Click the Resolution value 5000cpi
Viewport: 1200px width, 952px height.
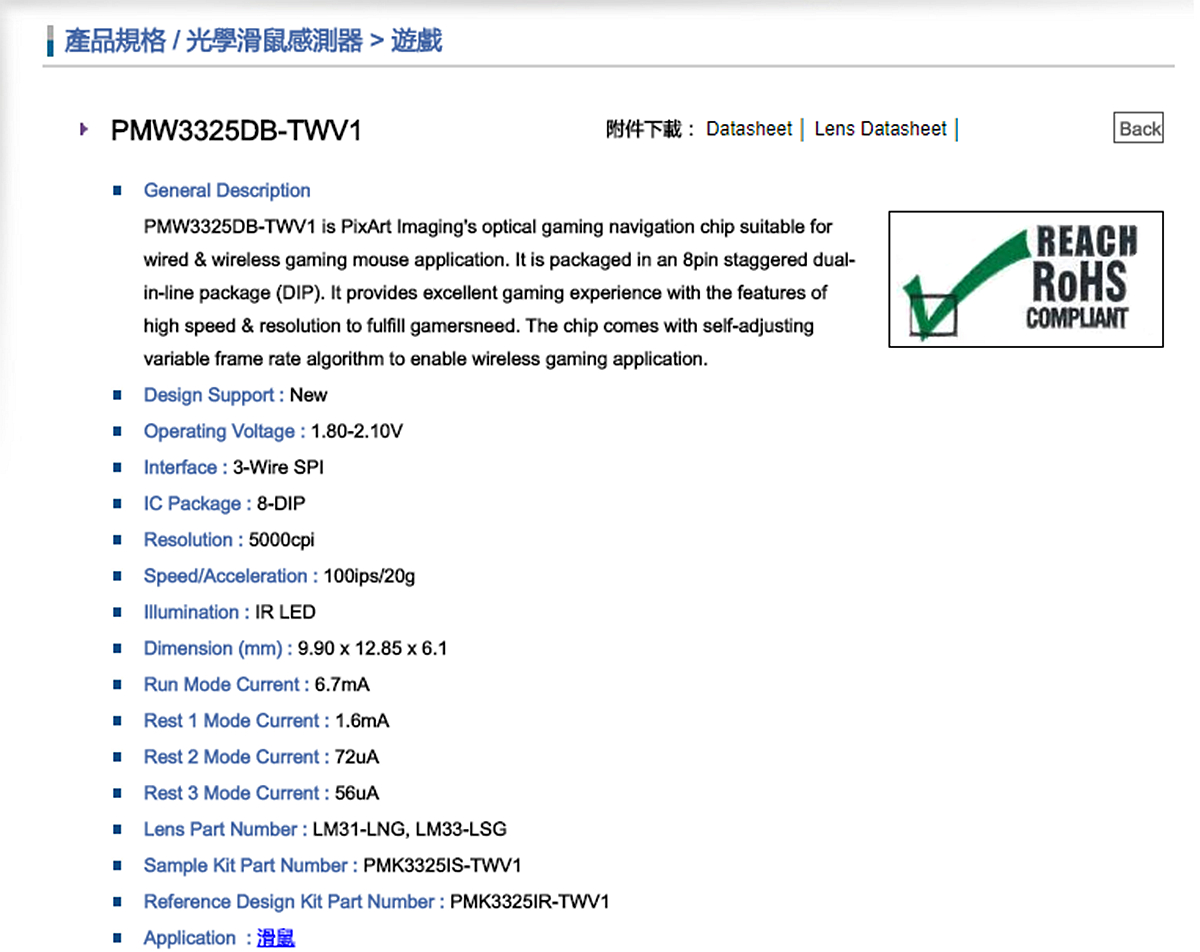pyautogui.click(x=281, y=540)
